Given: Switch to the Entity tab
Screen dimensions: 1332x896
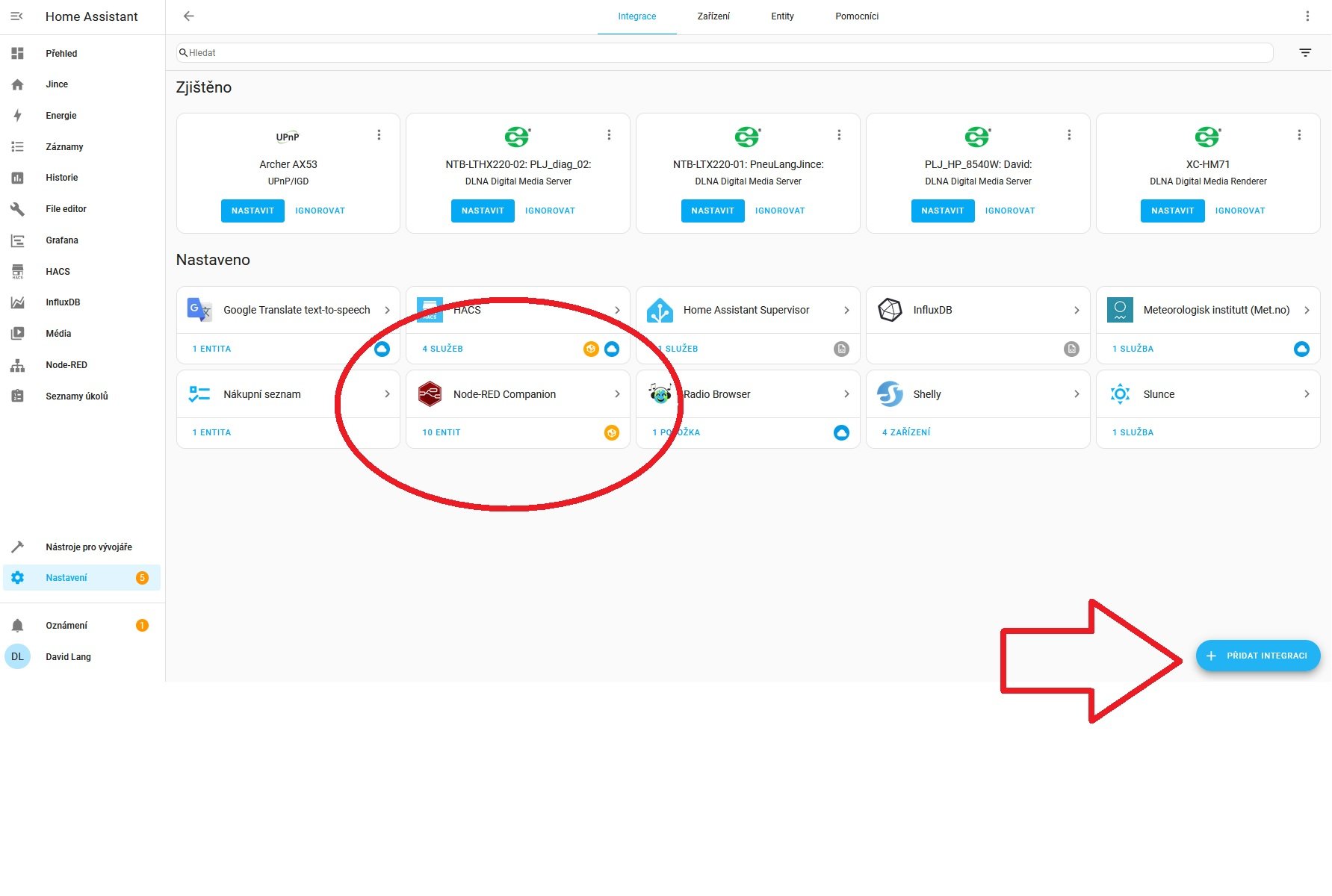Looking at the screenshot, I should (x=782, y=16).
